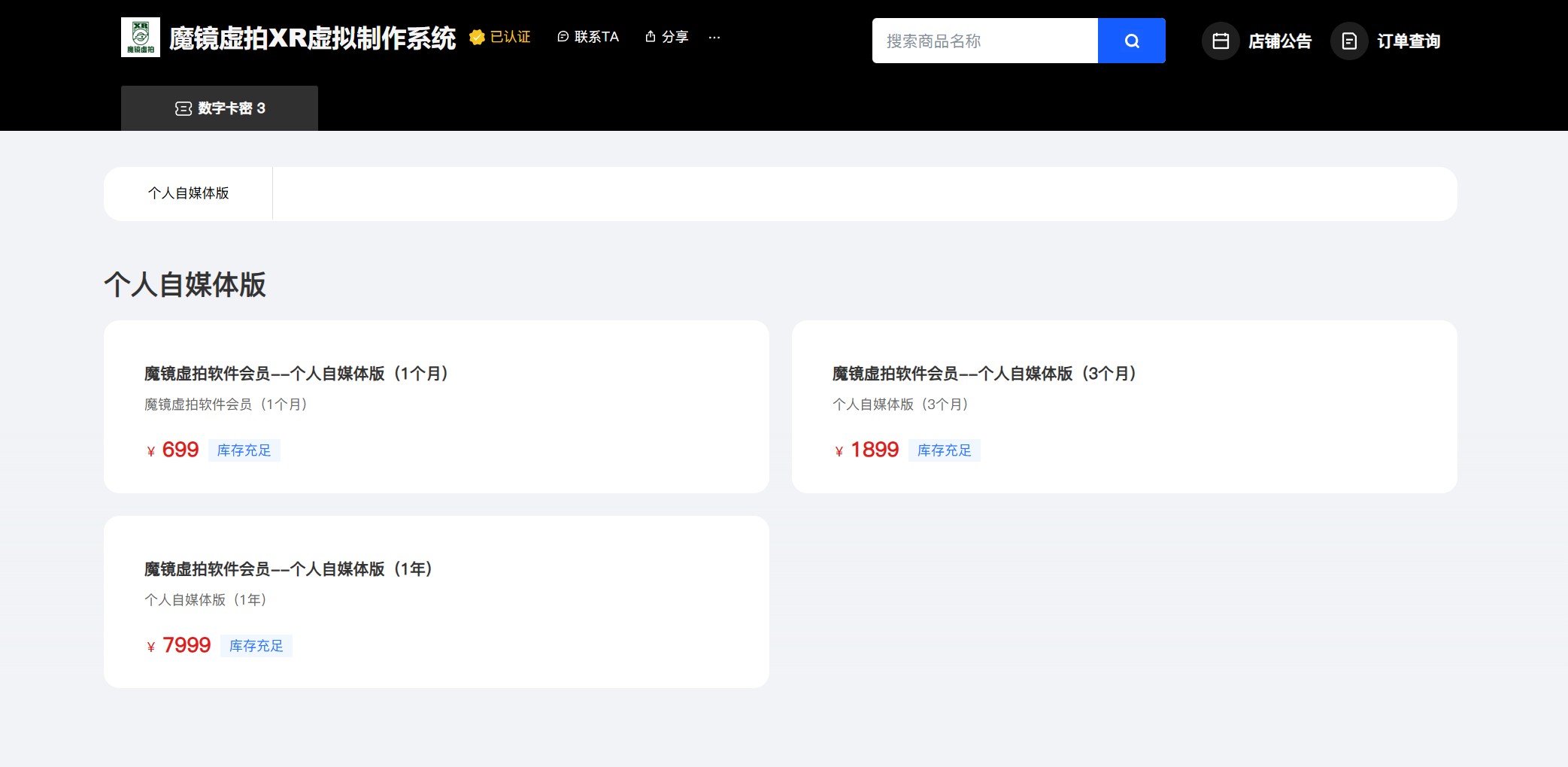Click the ¥1899 price
Image resolution: width=1568 pixels, height=767 pixels.
(866, 450)
